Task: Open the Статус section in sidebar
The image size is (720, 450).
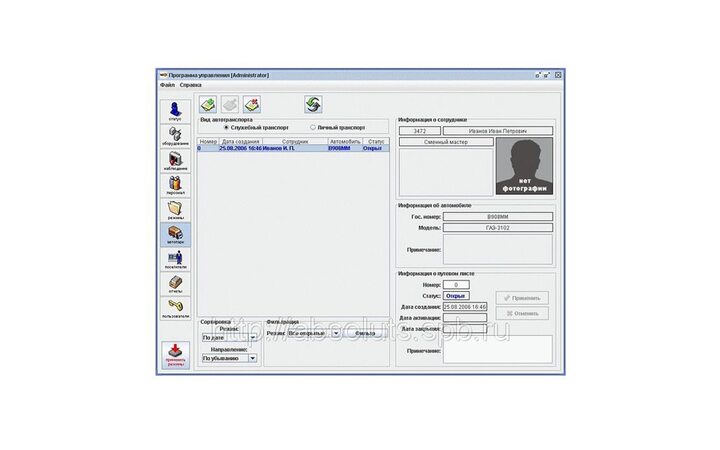Action: tap(175, 110)
